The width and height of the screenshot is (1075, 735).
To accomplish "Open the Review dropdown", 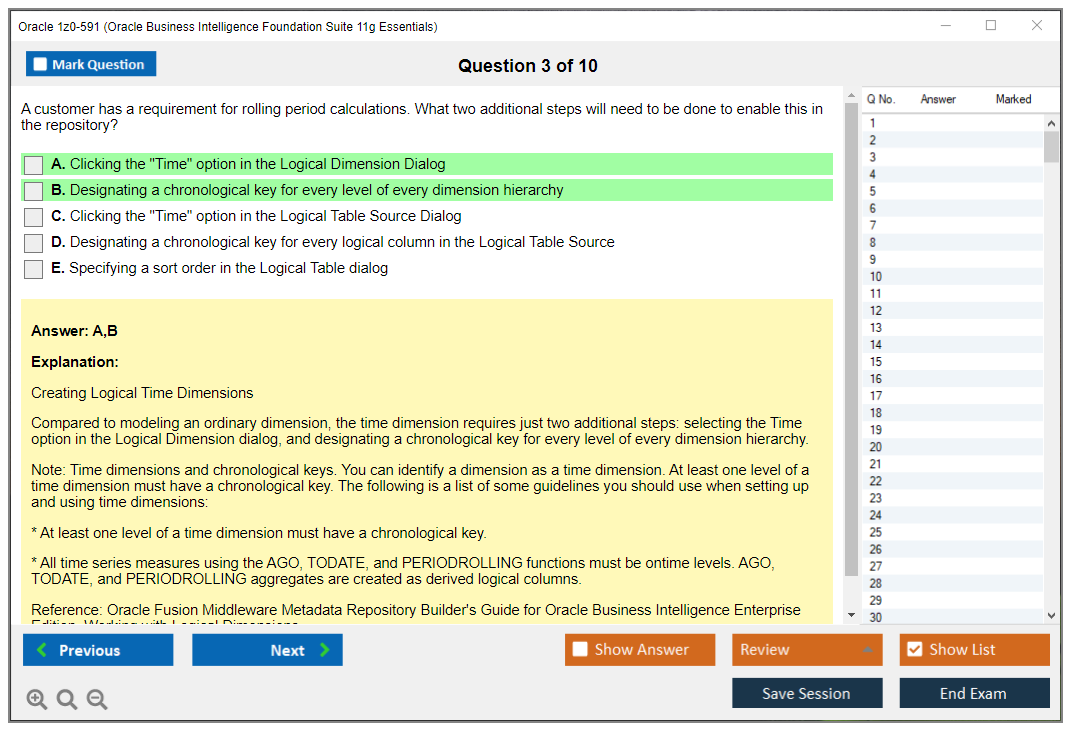I will click(x=806, y=650).
